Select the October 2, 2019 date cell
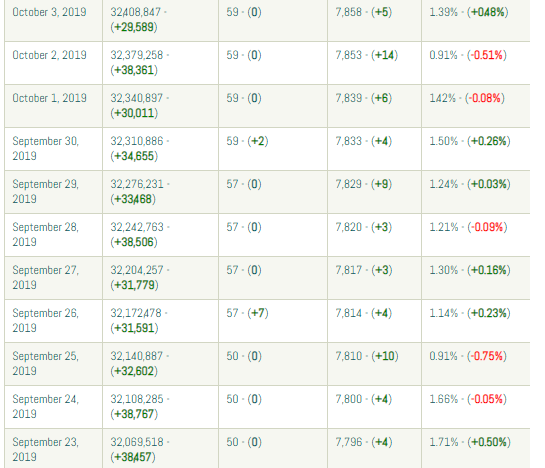The image size is (545, 468). pyautogui.click(x=54, y=63)
